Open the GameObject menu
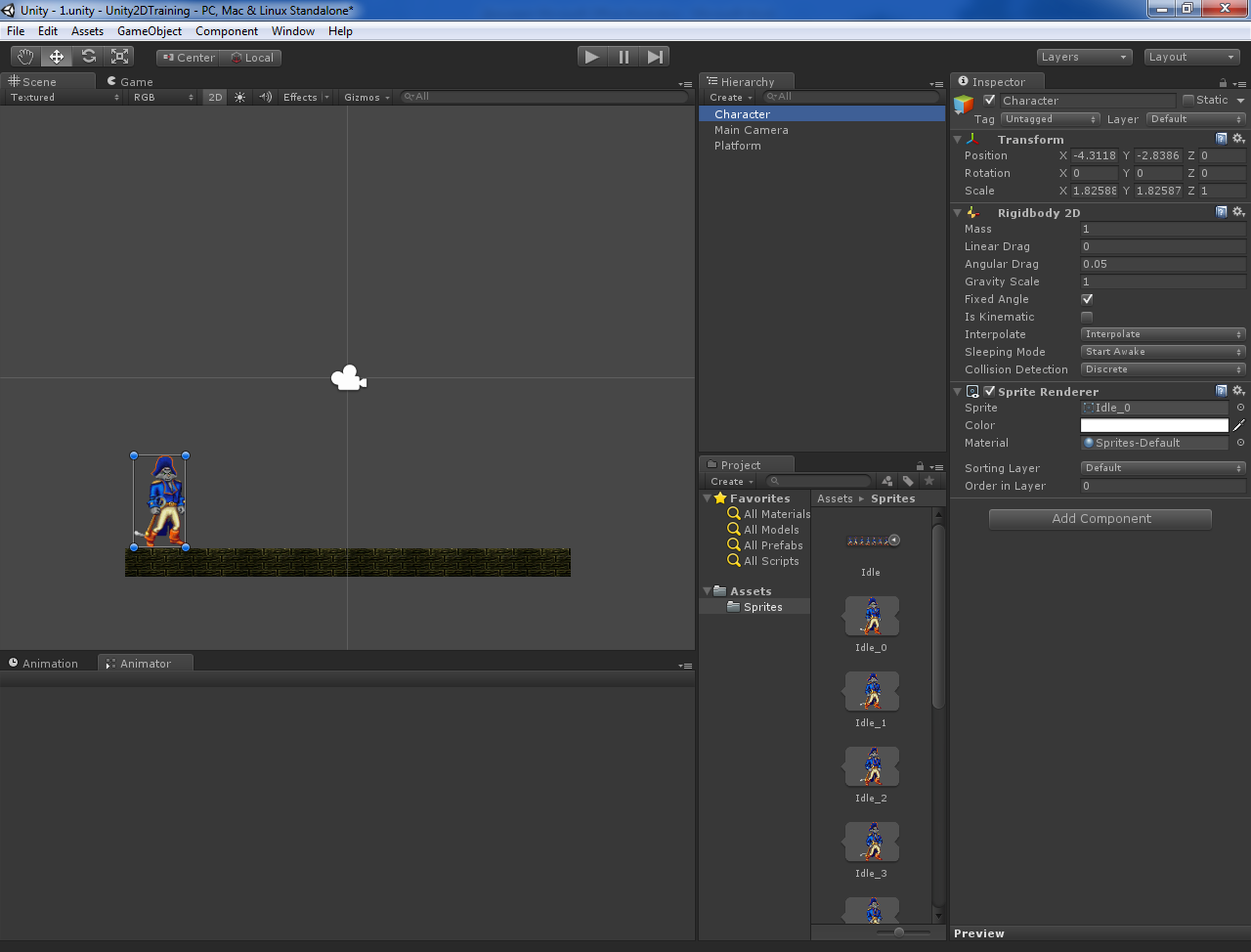This screenshot has width=1251, height=952. point(150,31)
